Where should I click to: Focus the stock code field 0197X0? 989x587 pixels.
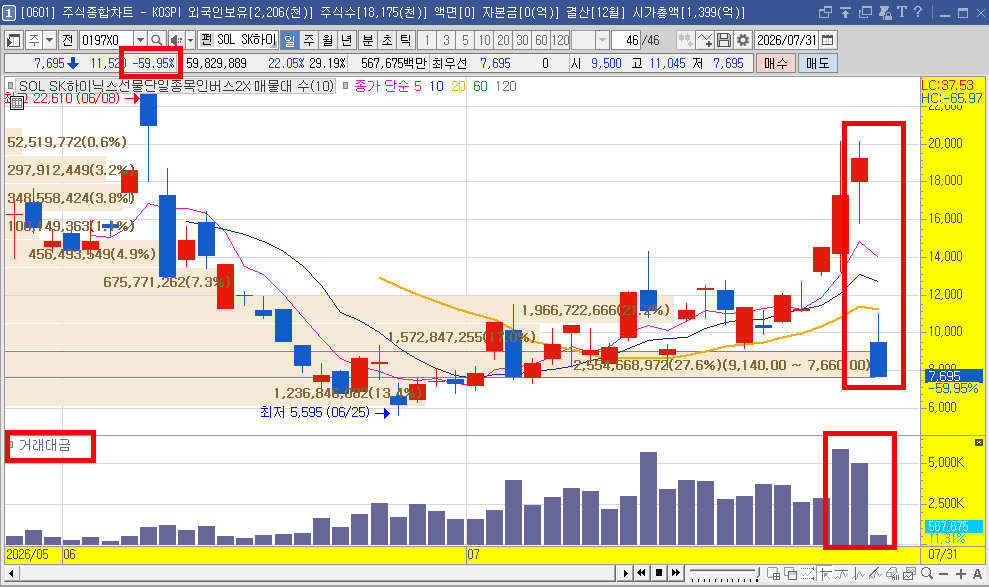107,40
